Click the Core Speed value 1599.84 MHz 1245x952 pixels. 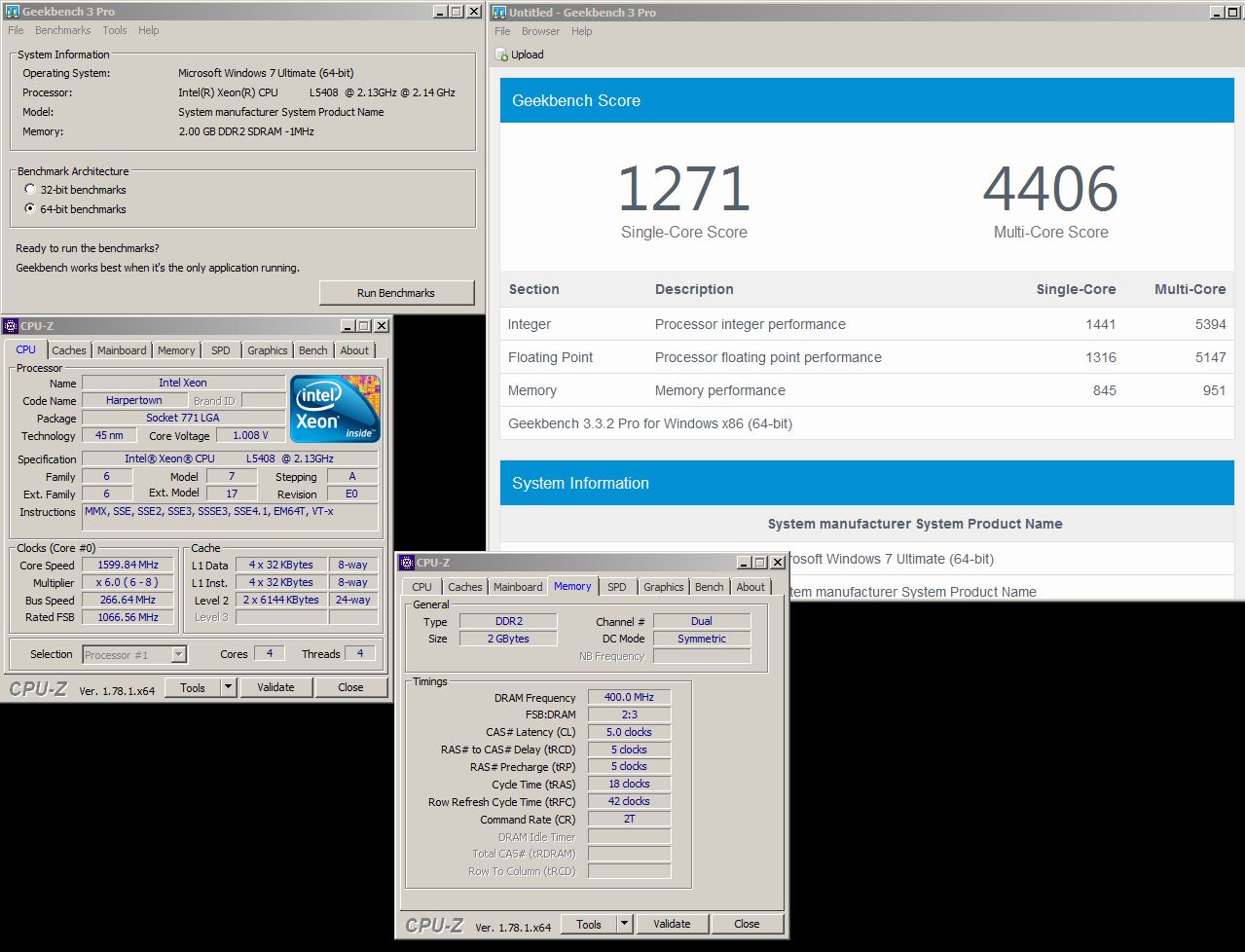tap(128, 565)
